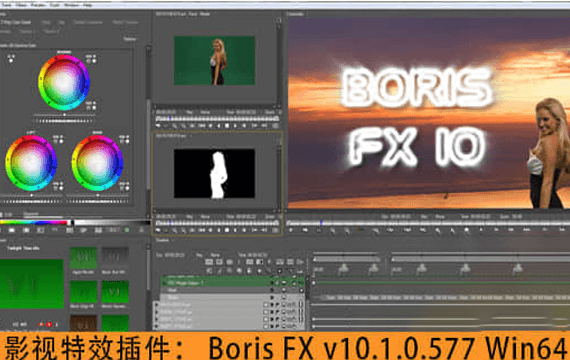570x360 pixels.
Task: Click the green circular icon beside gradient toolbar
Action: [x=127, y=230]
